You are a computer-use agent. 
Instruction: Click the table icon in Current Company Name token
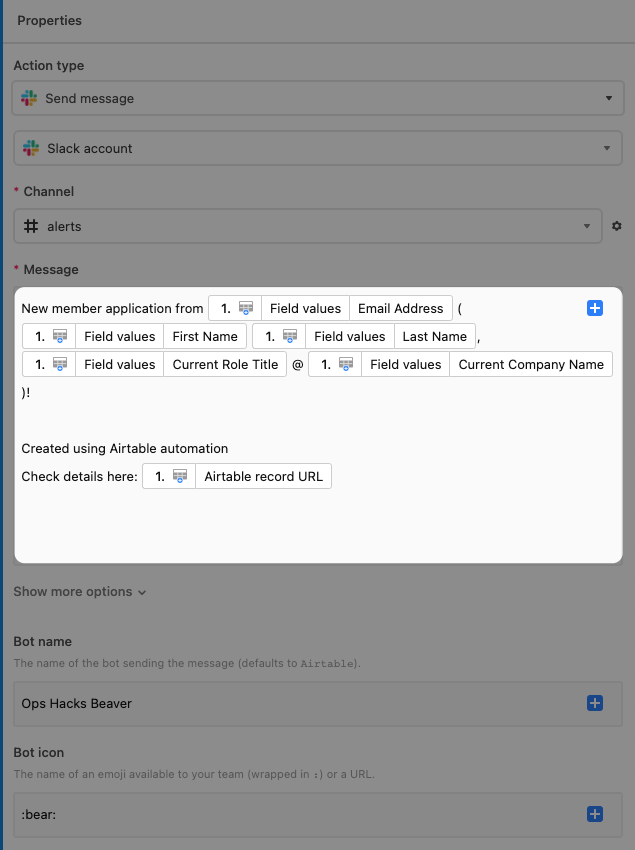pyautogui.click(x=345, y=365)
